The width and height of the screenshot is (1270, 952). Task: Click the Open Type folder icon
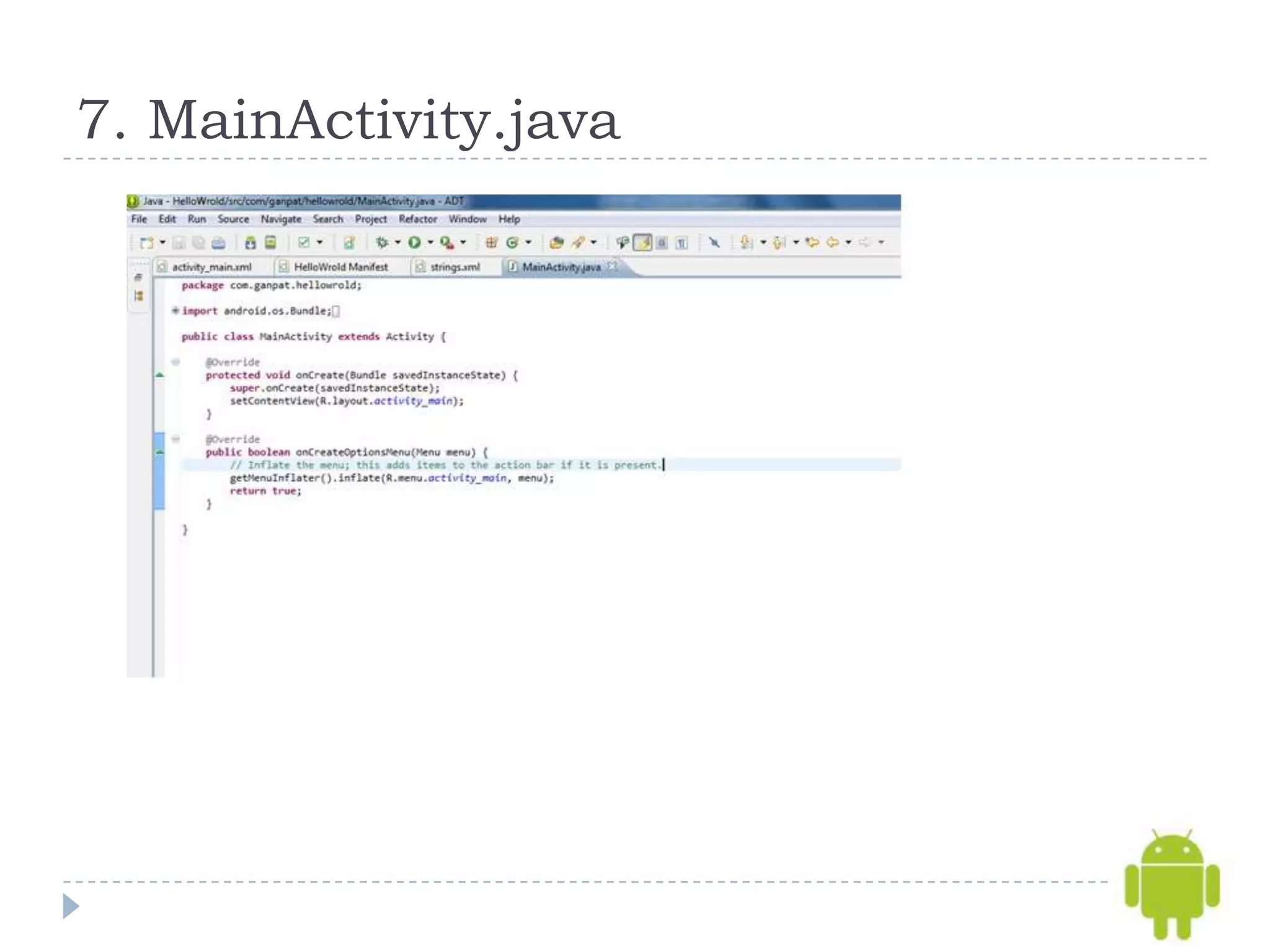[x=557, y=242]
